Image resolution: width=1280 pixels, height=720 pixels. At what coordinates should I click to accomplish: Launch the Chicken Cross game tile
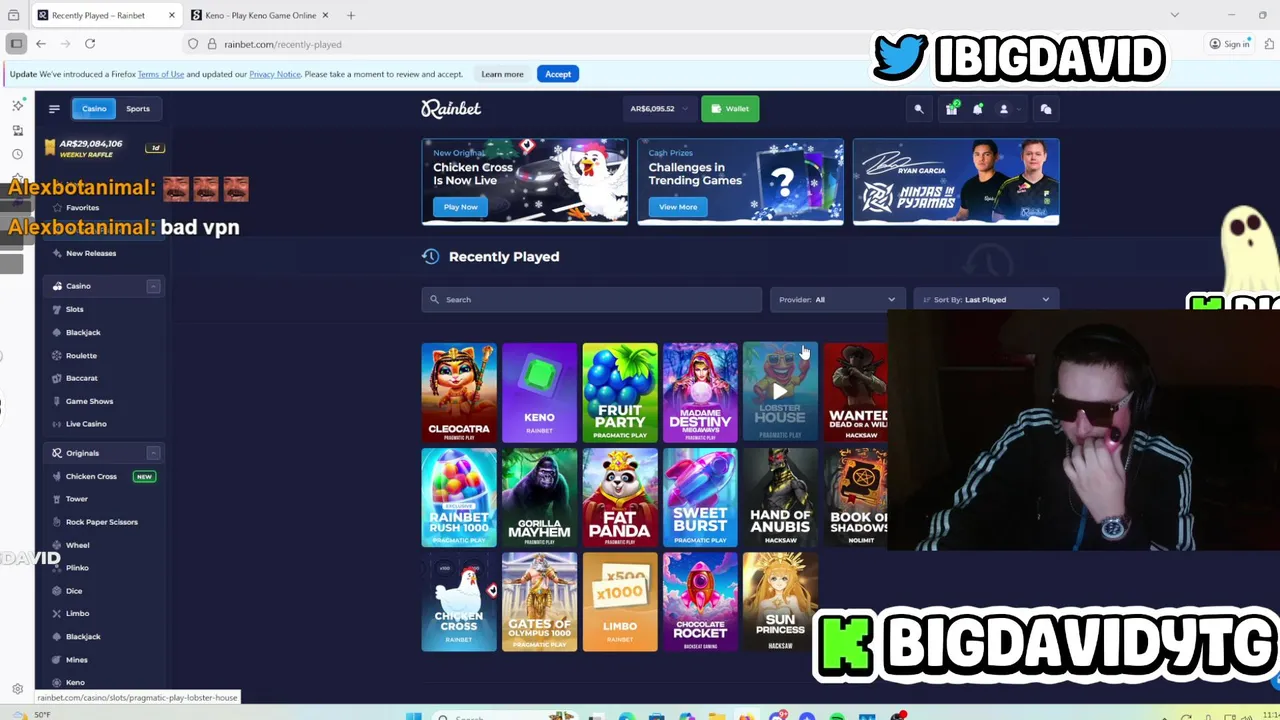(x=459, y=602)
